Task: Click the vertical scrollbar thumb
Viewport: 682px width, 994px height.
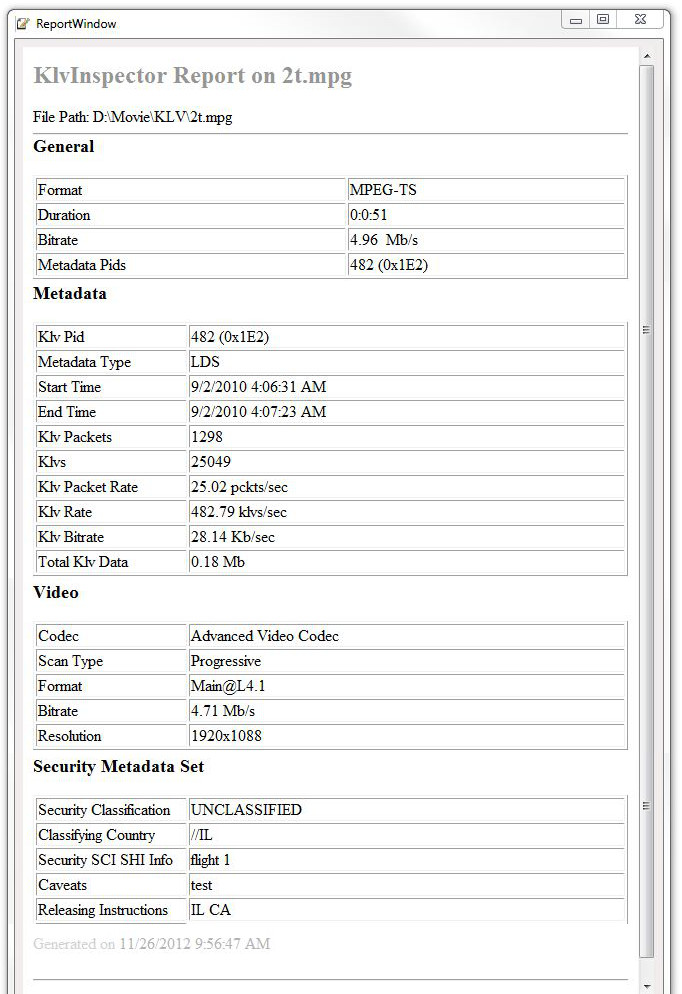Action: point(647,500)
